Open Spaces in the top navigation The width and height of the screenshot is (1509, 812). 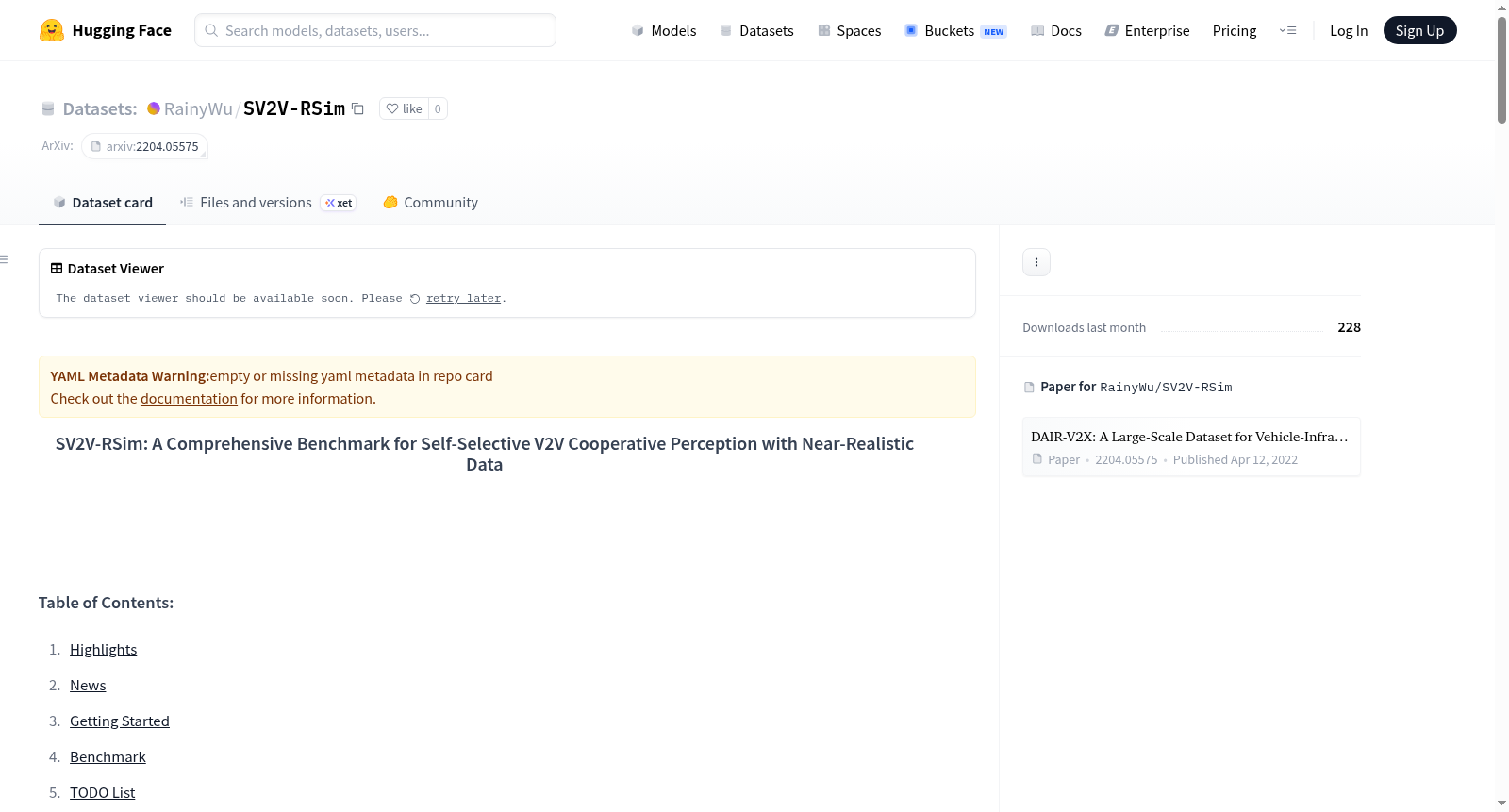(850, 30)
